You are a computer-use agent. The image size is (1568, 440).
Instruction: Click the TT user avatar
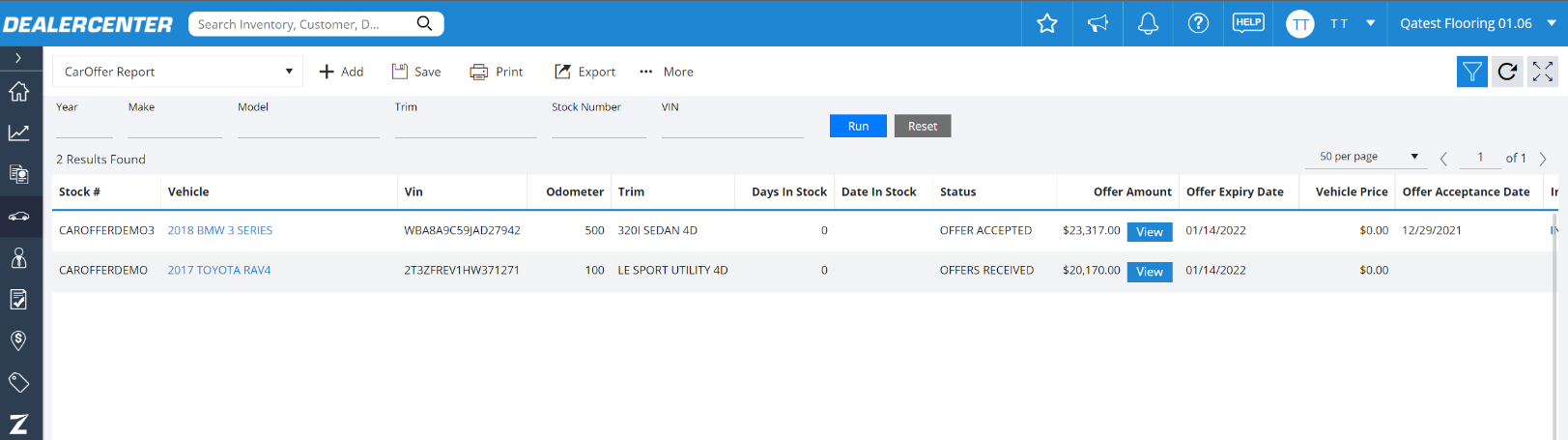point(1300,23)
